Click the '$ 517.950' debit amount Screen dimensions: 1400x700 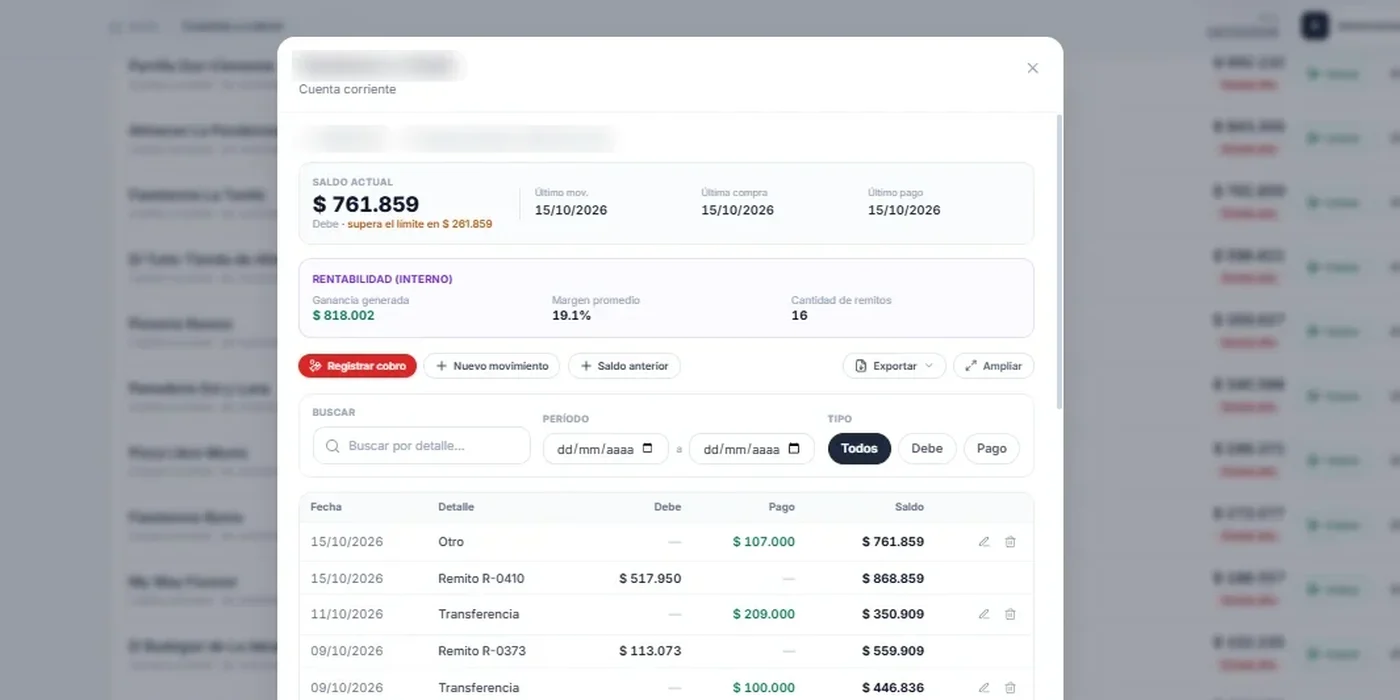click(650, 578)
